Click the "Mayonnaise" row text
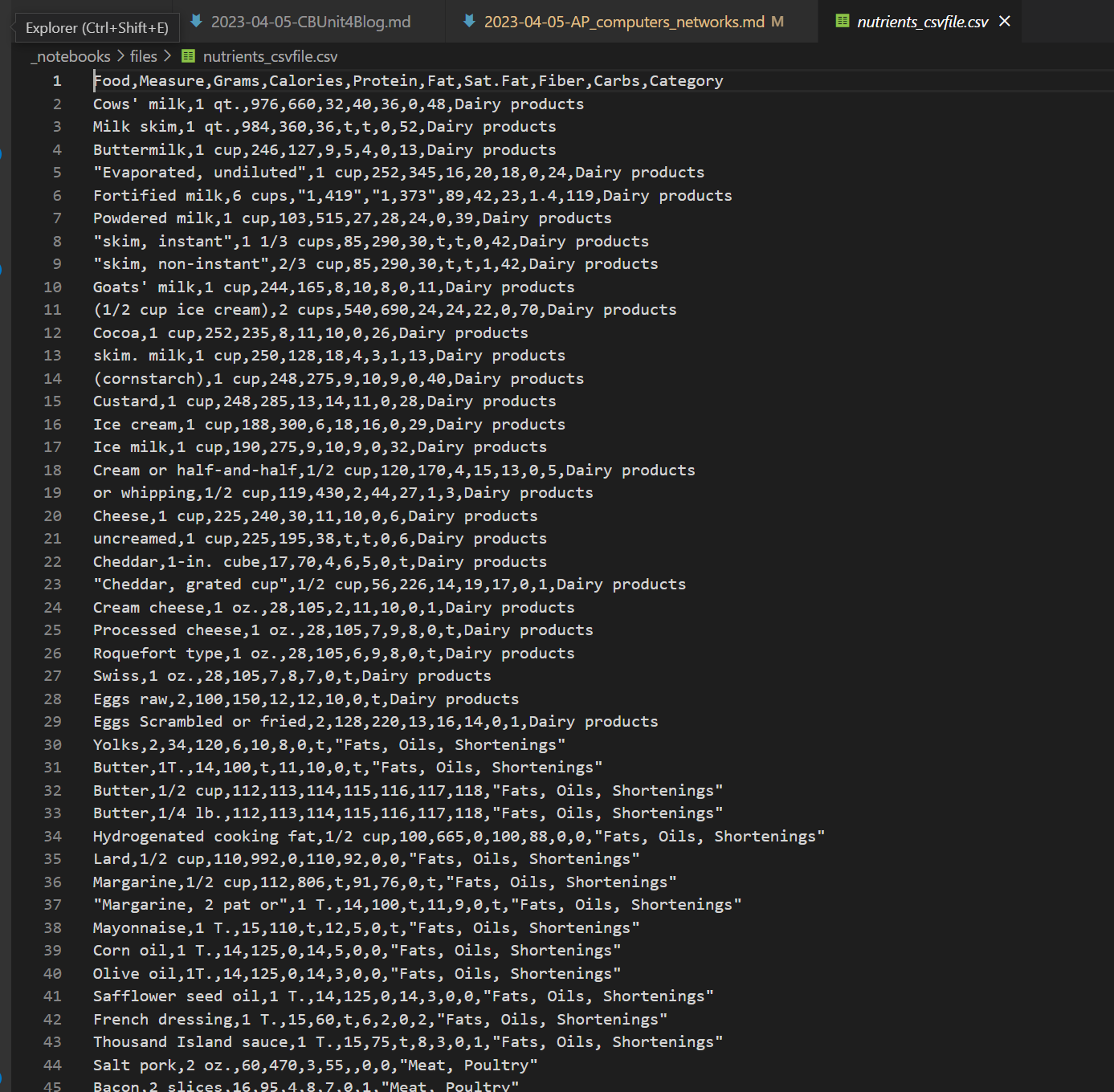 [366, 928]
